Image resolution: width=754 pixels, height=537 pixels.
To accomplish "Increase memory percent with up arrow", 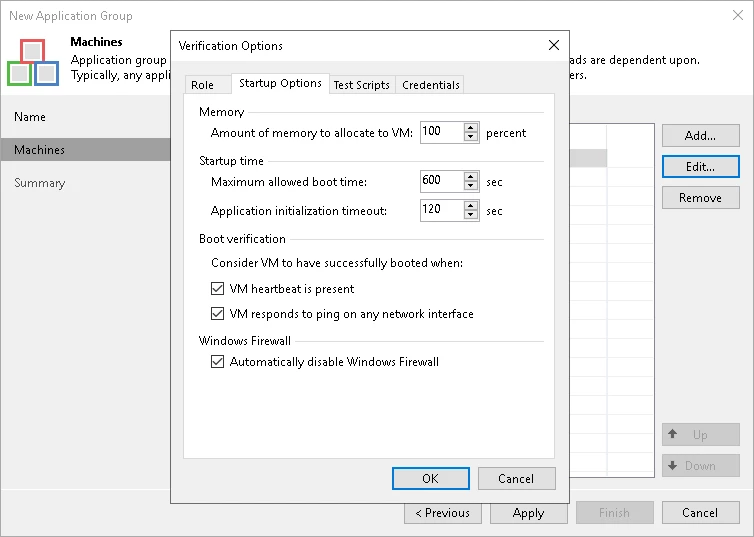I will pyautogui.click(x=471, y=127).
